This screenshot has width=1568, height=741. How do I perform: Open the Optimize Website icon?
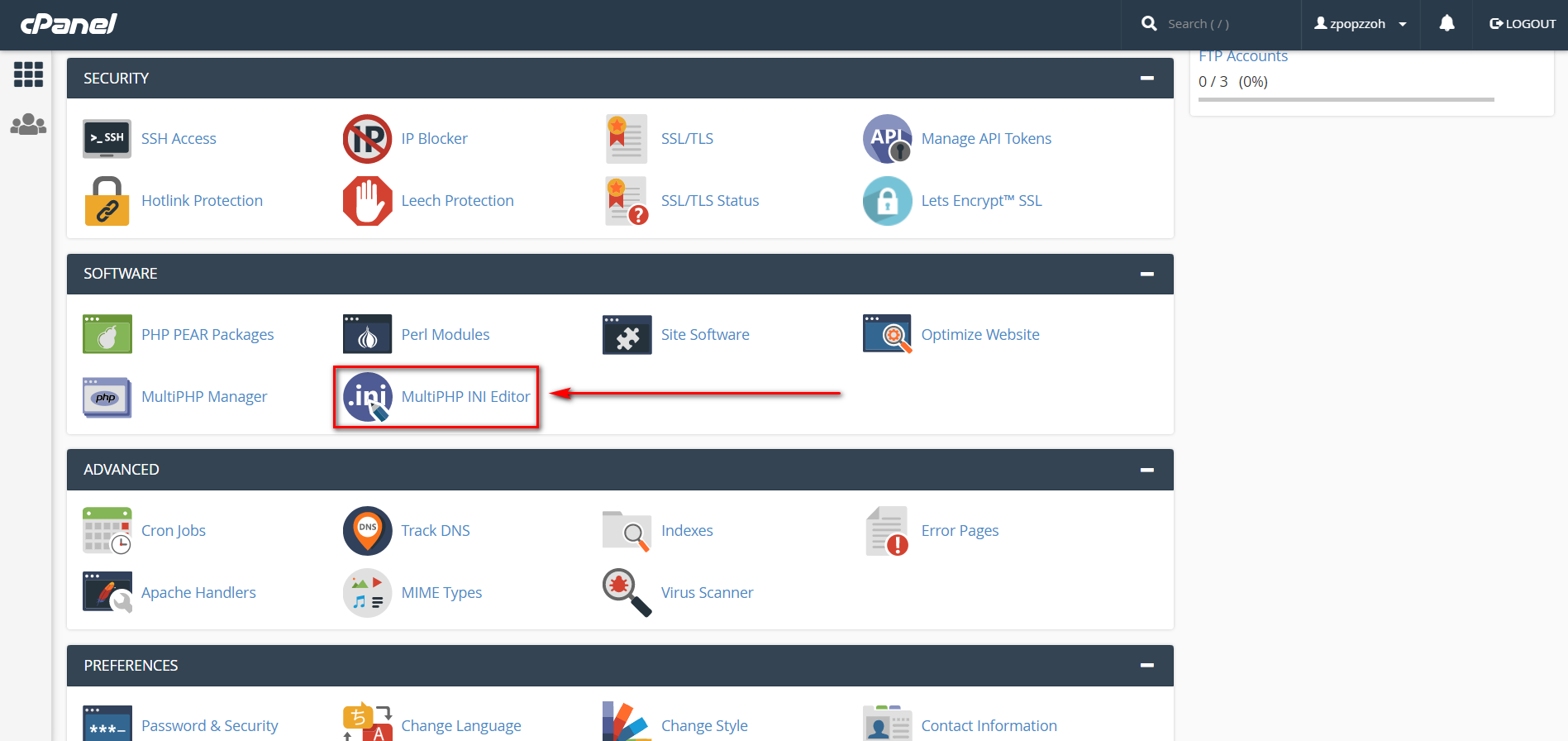click(x=888, y=334)
